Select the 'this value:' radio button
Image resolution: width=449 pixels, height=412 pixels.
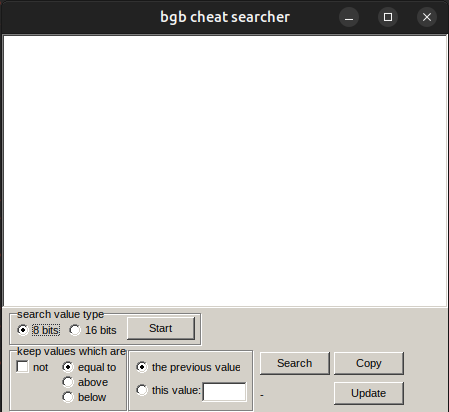point(142,390)
